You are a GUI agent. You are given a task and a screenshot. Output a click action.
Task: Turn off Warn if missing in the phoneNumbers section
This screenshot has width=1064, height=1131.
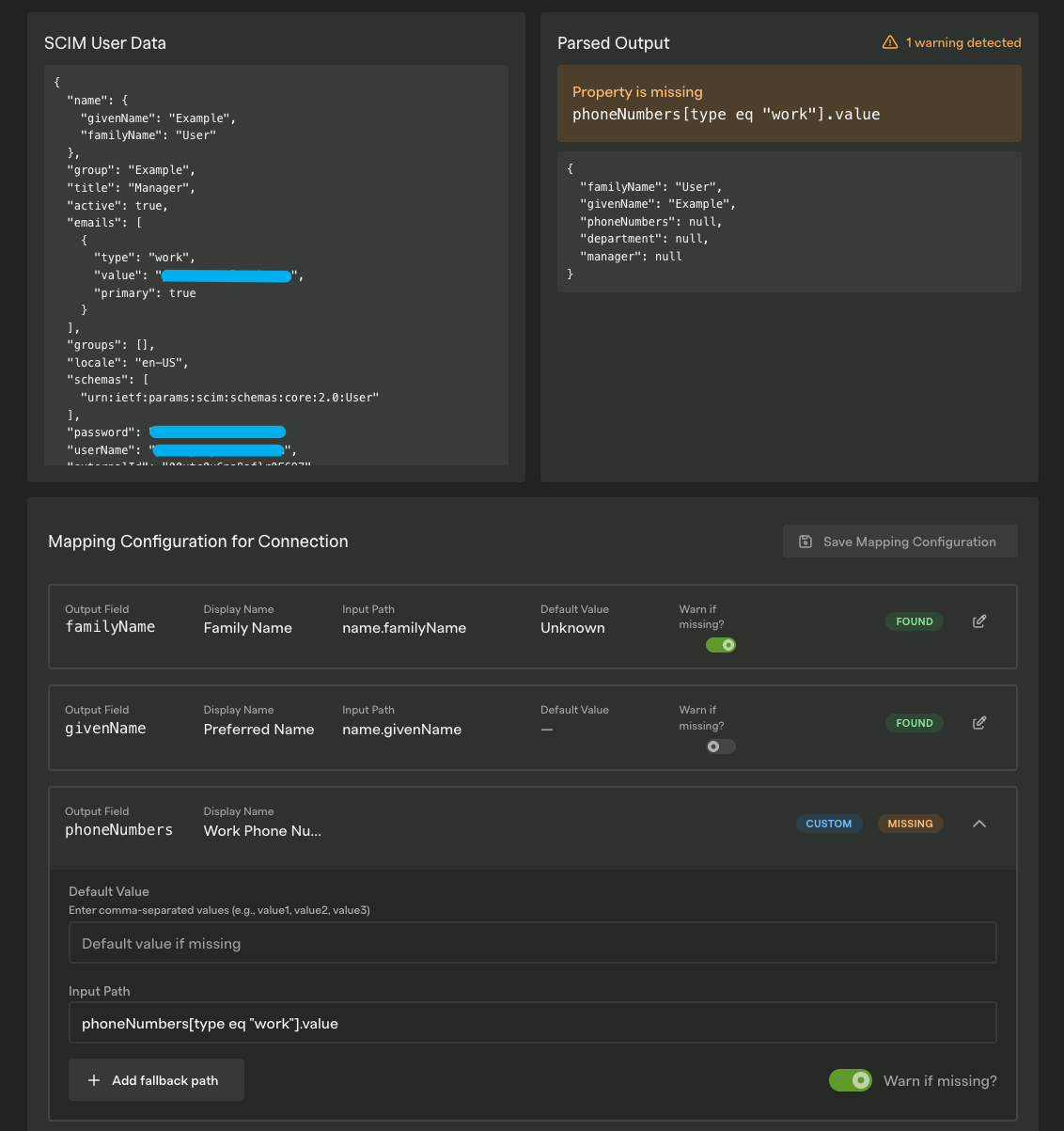(x=851, y=1080)
